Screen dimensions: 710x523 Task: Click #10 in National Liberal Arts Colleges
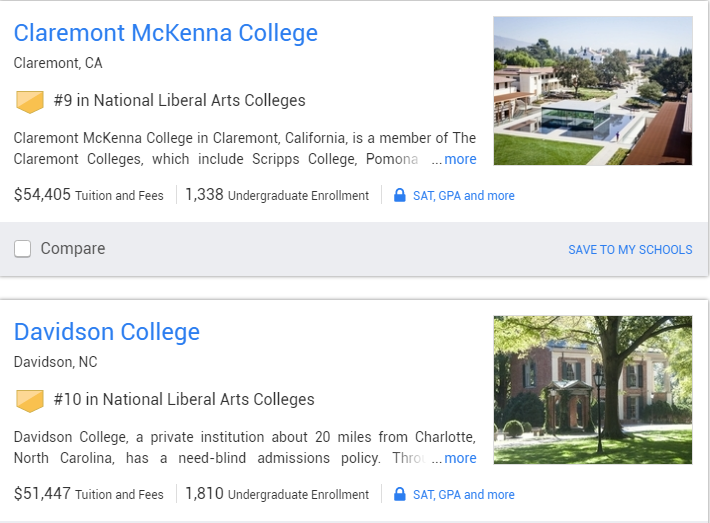click(x=184, y=400)
